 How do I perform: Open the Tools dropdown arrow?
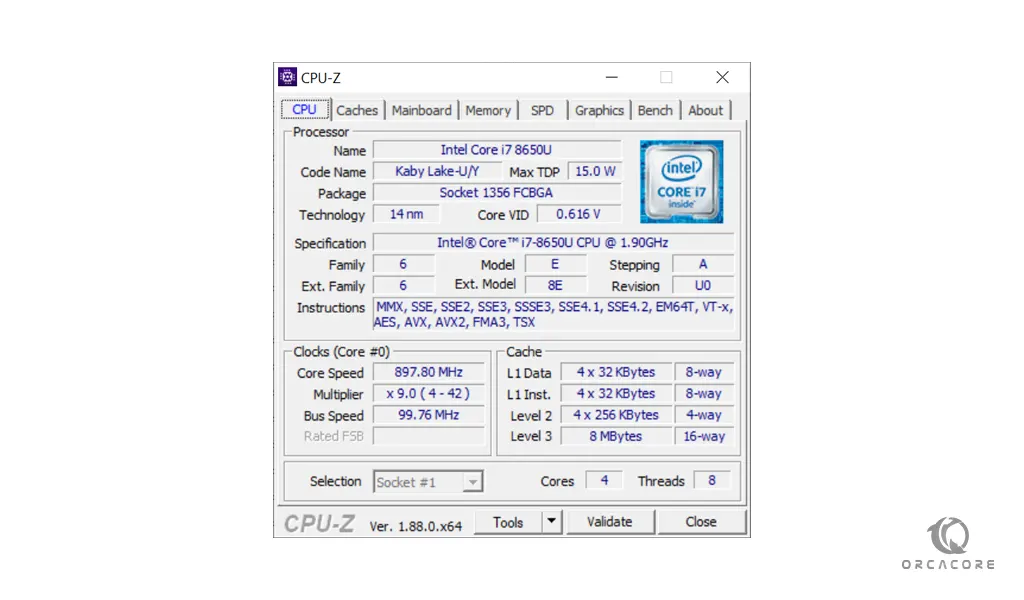click(x=552, y=521)
